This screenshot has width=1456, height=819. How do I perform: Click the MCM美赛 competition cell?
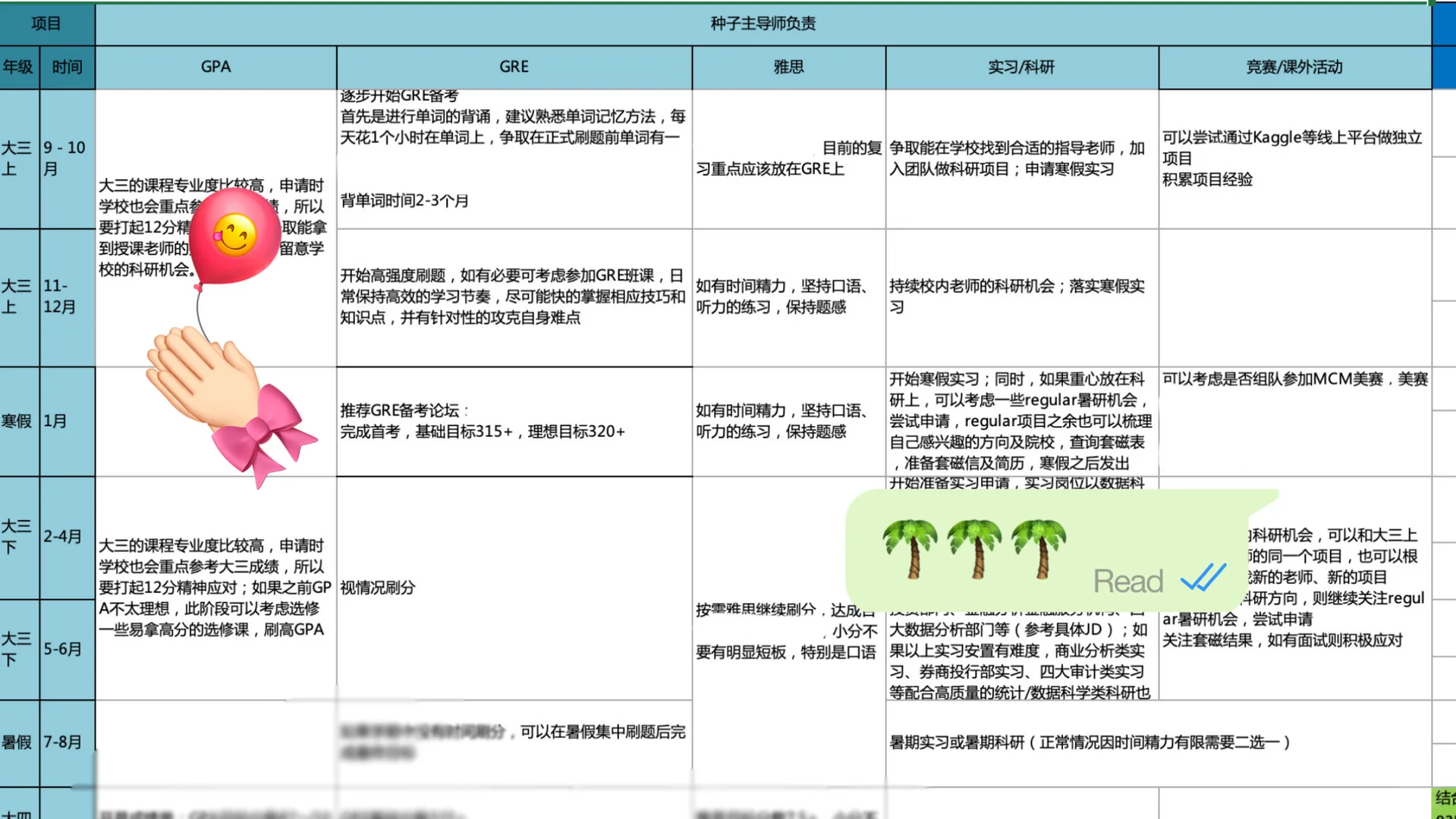(x=1294, y=422)
